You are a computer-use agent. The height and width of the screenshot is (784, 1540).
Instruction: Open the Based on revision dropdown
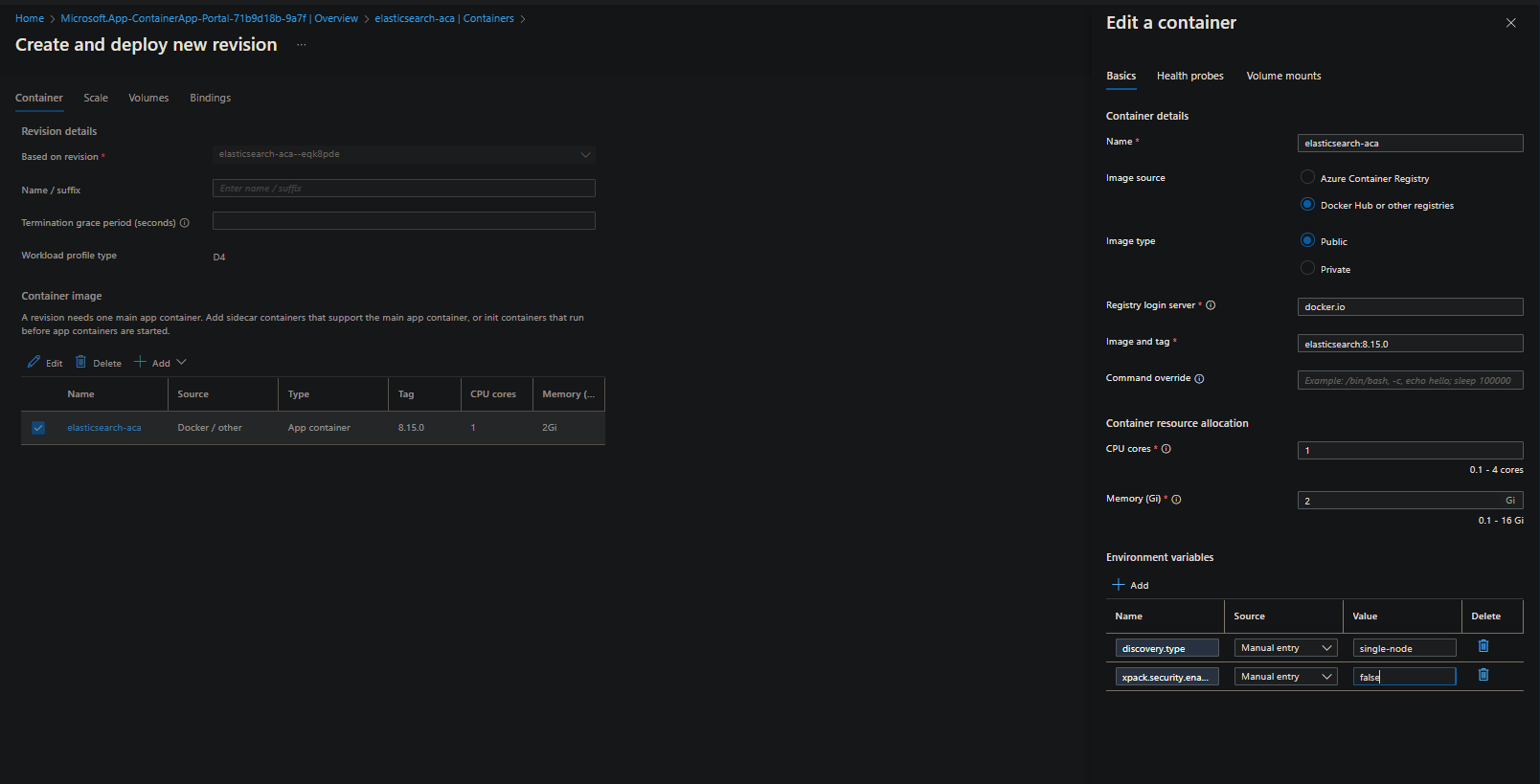pyautogui.click(x=403, y=154)
